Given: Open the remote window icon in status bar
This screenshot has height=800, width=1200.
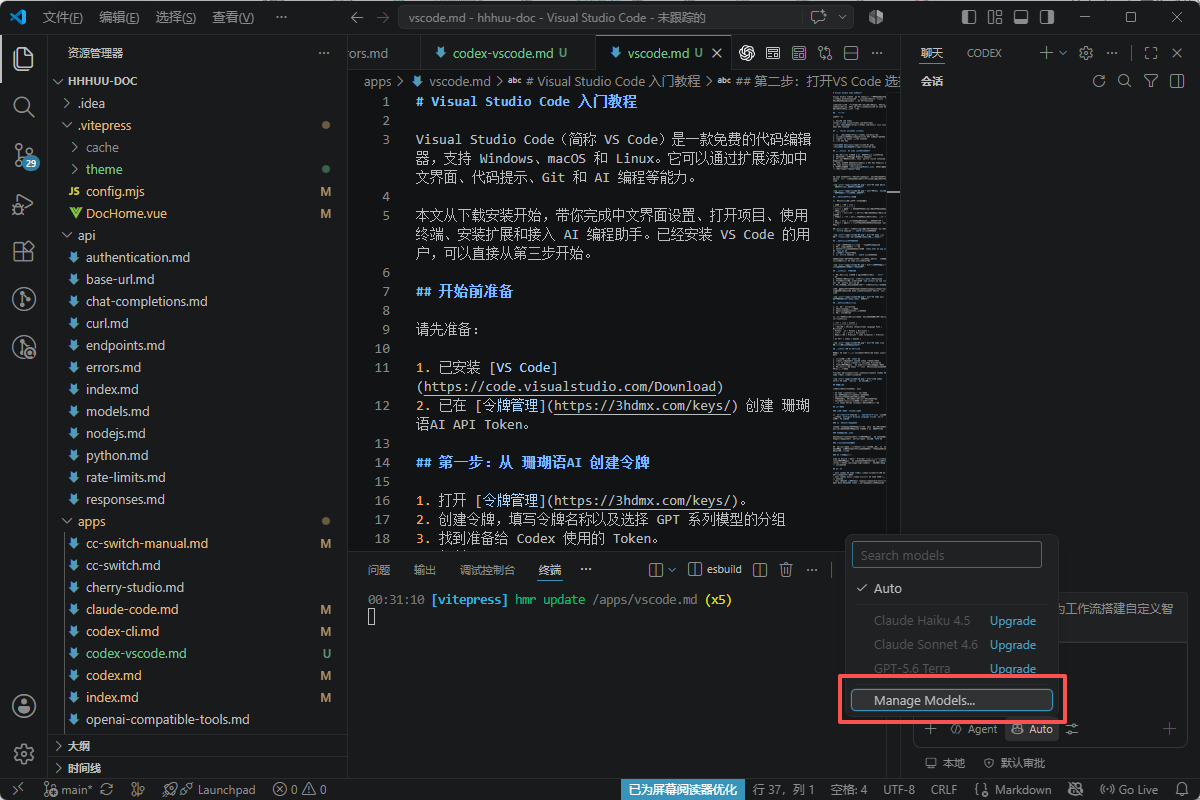Looking at the screenshot, I should click(16, 789).
